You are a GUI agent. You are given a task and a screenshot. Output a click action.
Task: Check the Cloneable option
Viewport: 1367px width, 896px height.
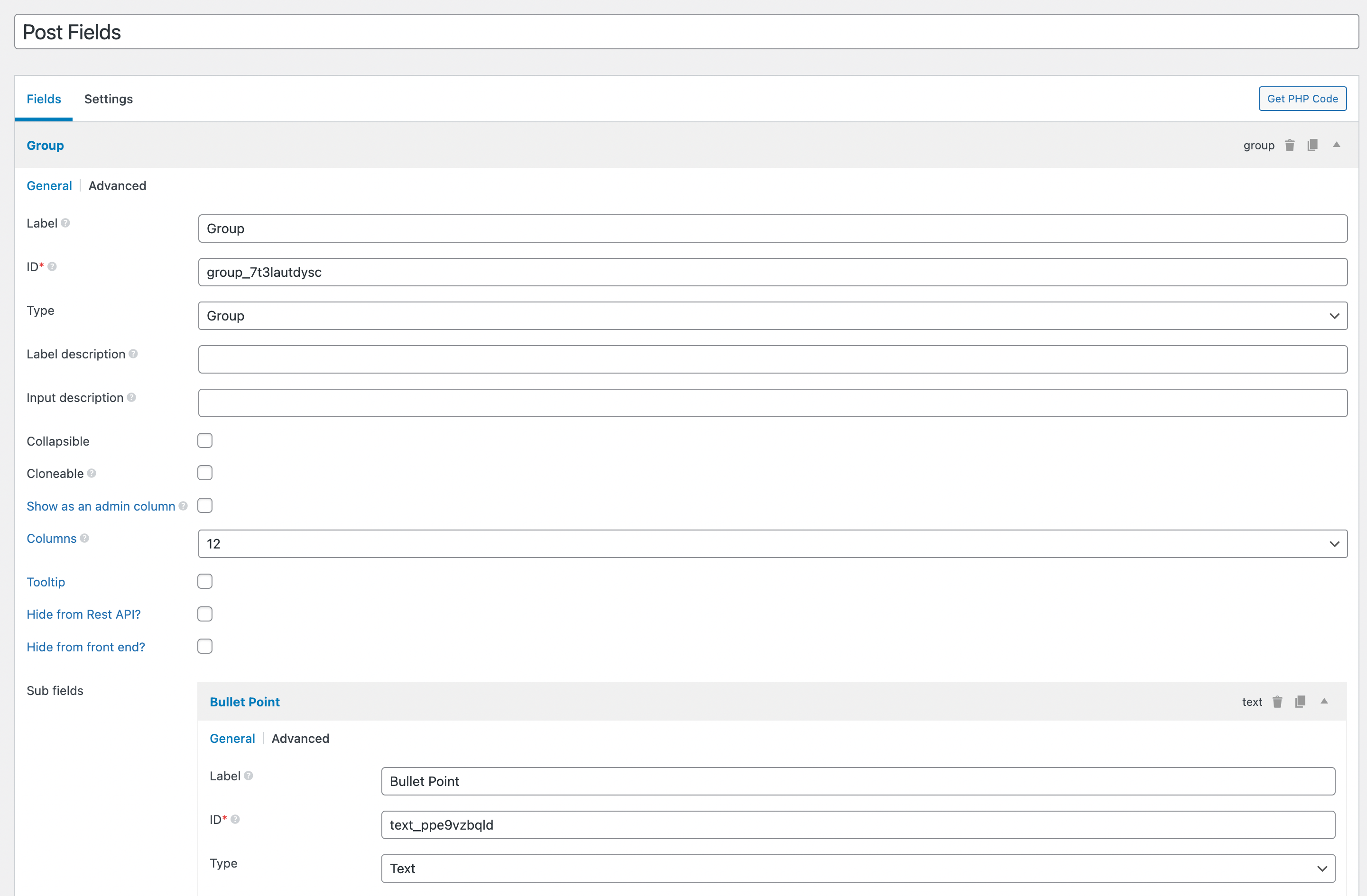(x=205, y=473)
